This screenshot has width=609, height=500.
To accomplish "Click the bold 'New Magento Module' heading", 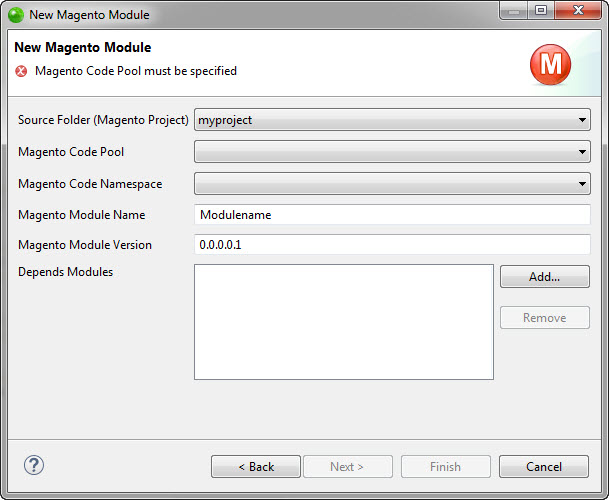I will coord(83,47).
